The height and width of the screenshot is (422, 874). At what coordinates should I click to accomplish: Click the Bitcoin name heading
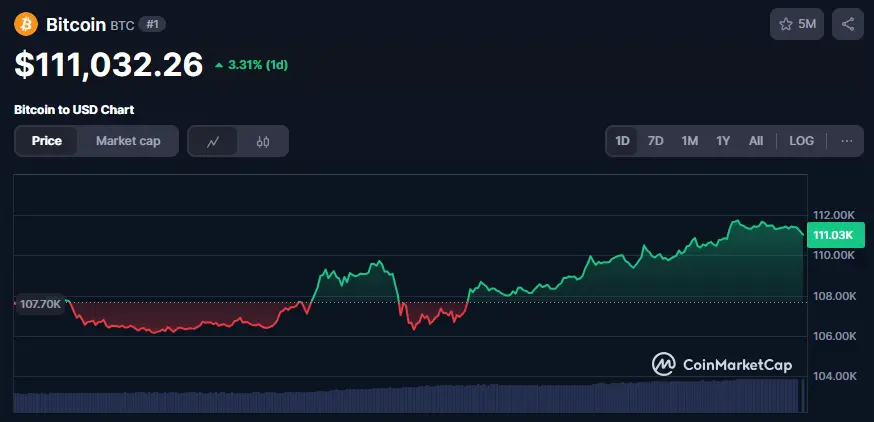[76, 25]
